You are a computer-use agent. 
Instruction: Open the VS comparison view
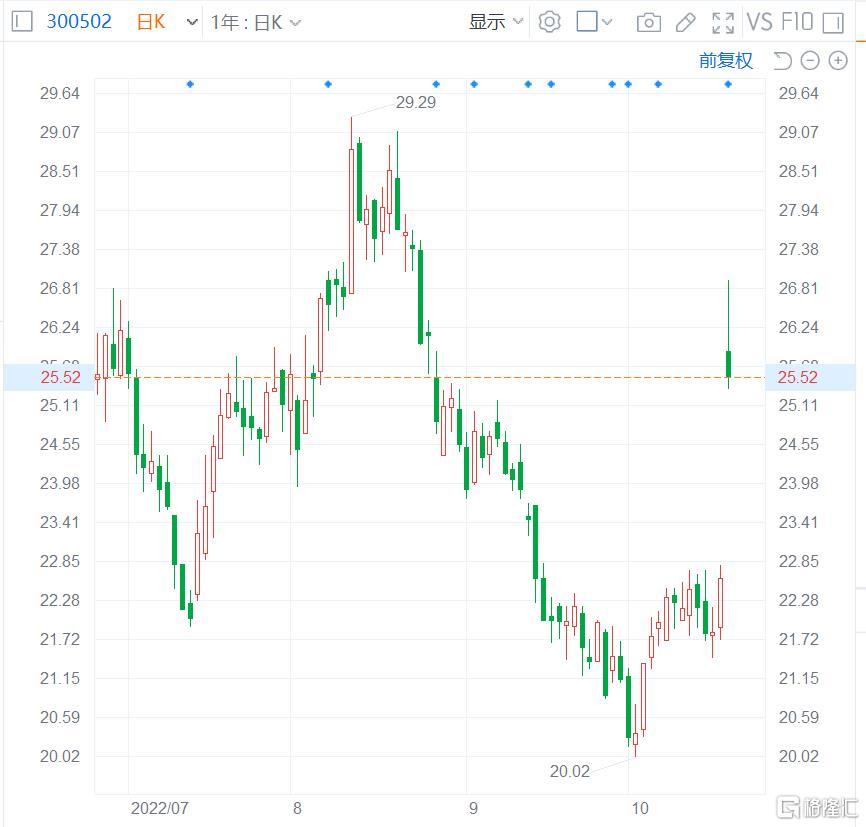coord(759,22)
